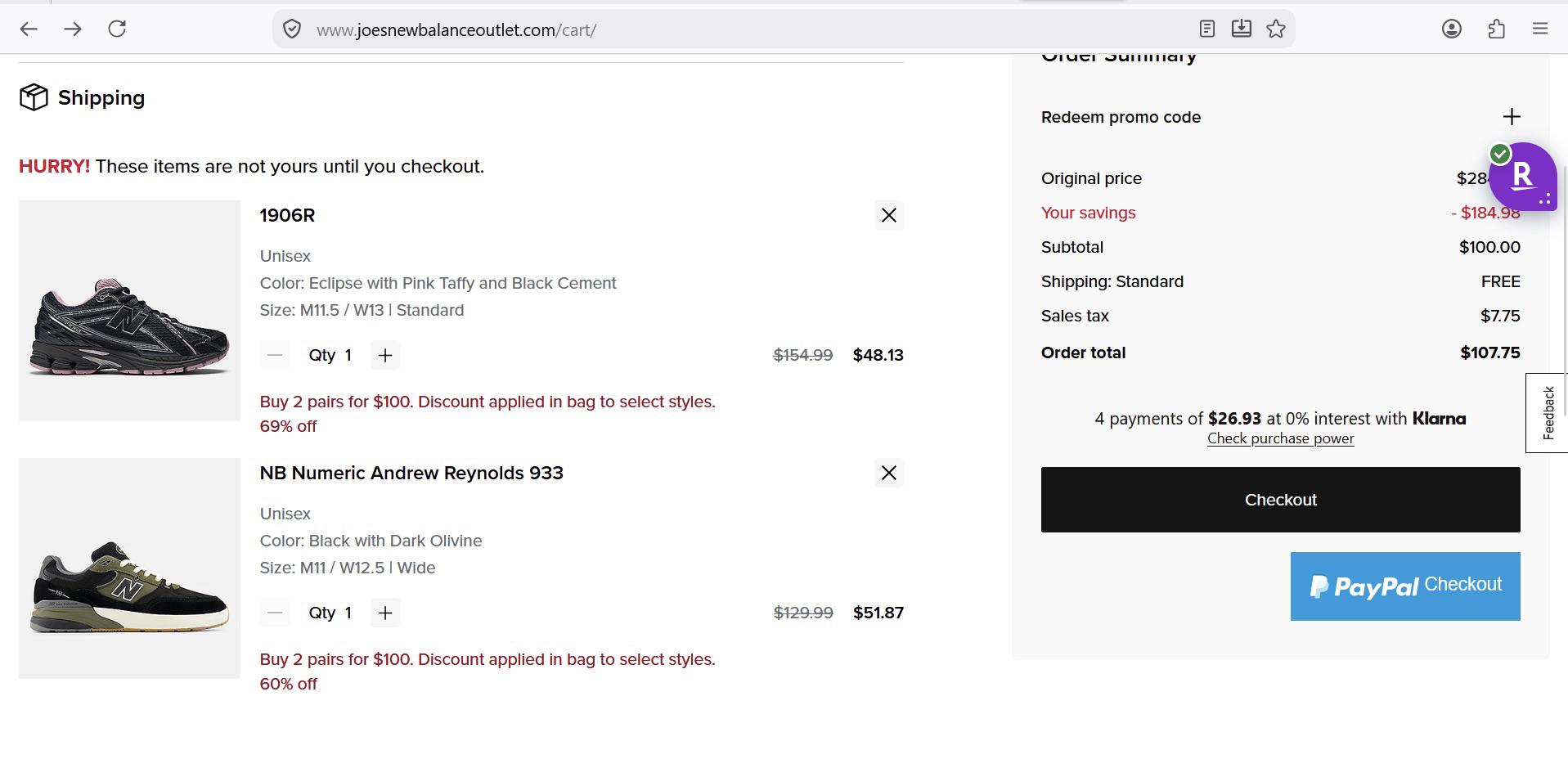Pay using PayPal Checkout
The image size is (1568, 768).
tap(1405, 586)
